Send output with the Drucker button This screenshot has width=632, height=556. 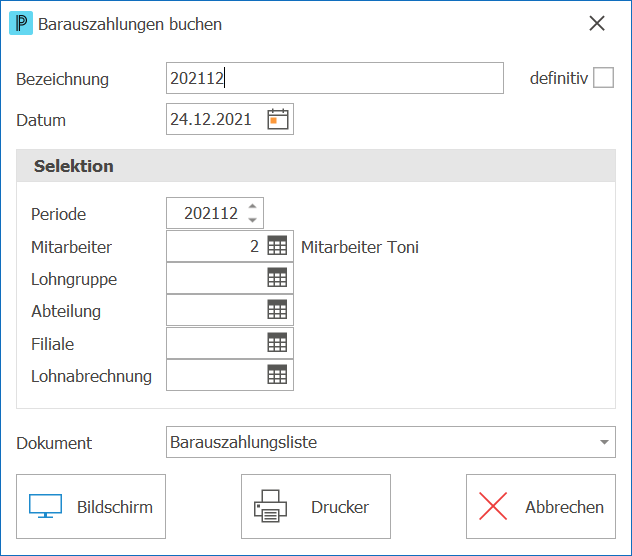tap(316, 506)
